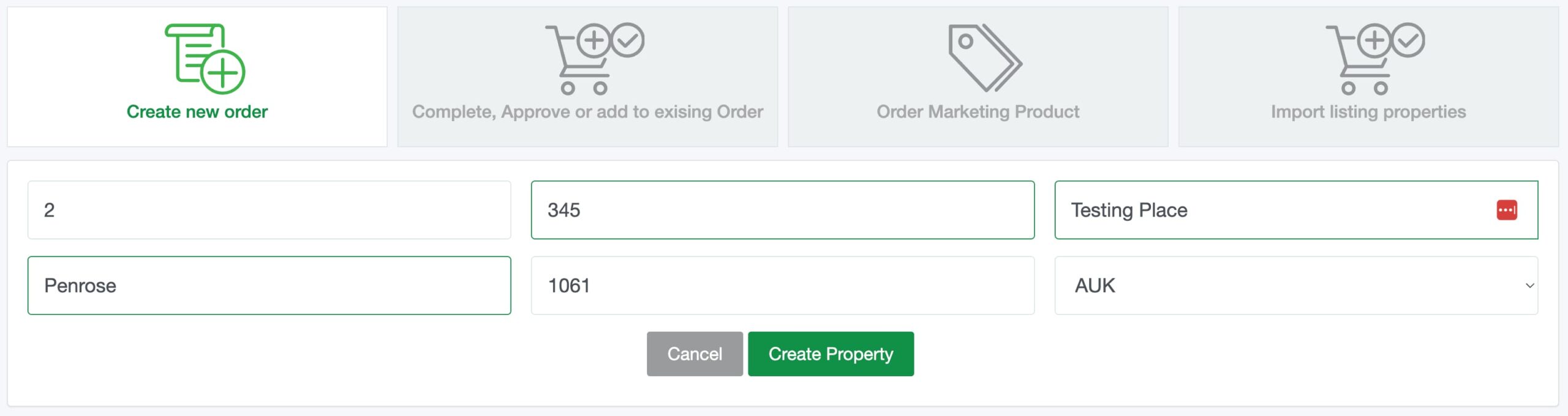Open the Create new order tab

[x=197, y=76]
